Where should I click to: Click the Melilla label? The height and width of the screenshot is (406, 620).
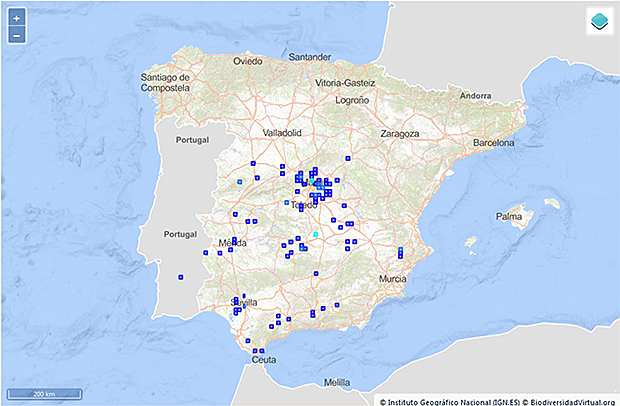[337, 382]
